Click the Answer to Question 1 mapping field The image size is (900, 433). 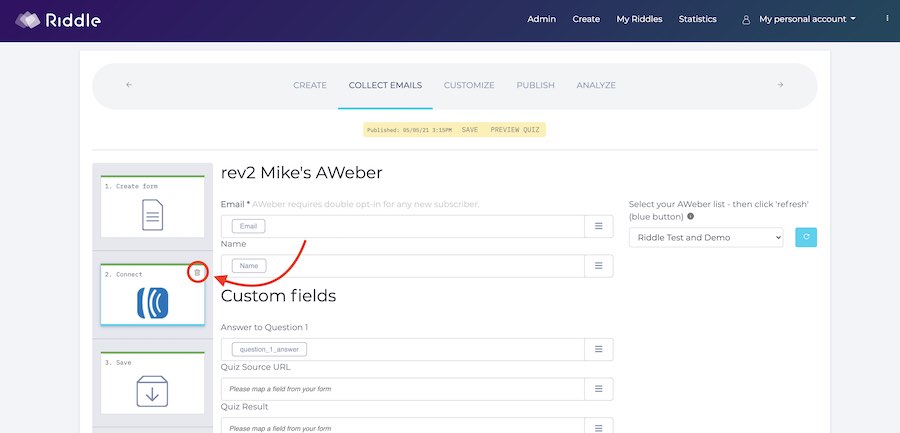[403, 349]
